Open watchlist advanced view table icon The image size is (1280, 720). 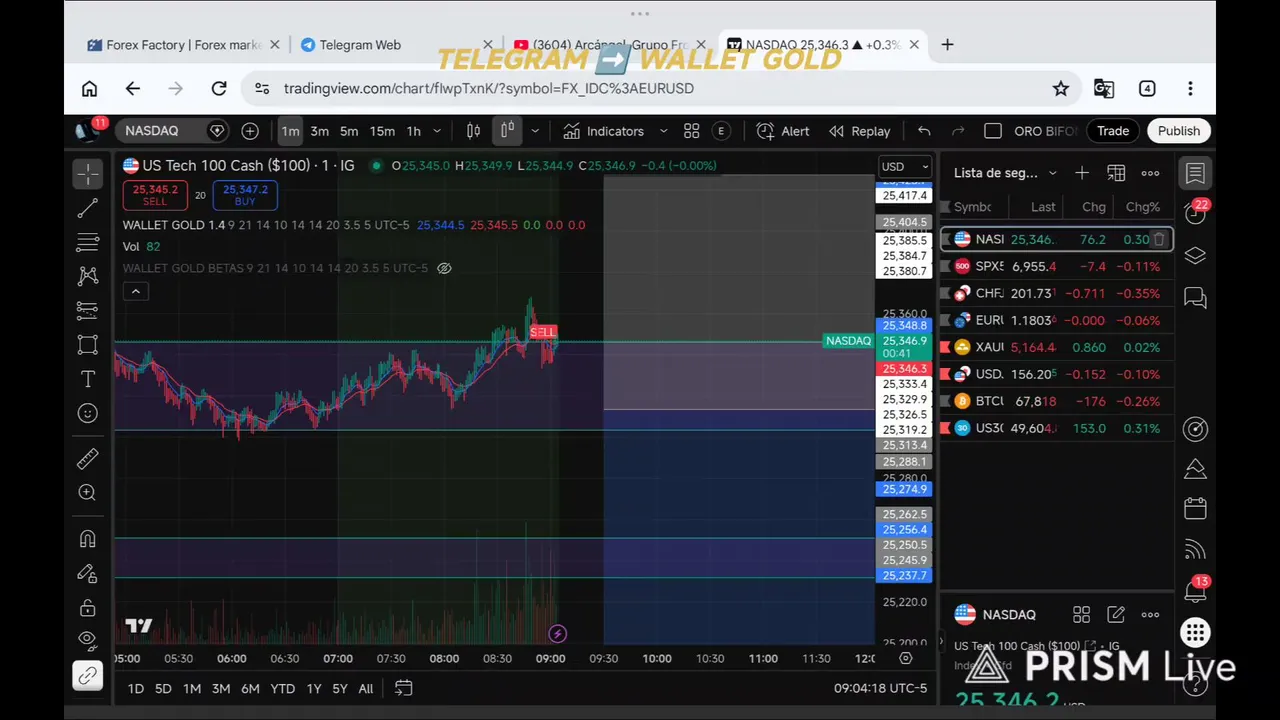(1116, 173)
